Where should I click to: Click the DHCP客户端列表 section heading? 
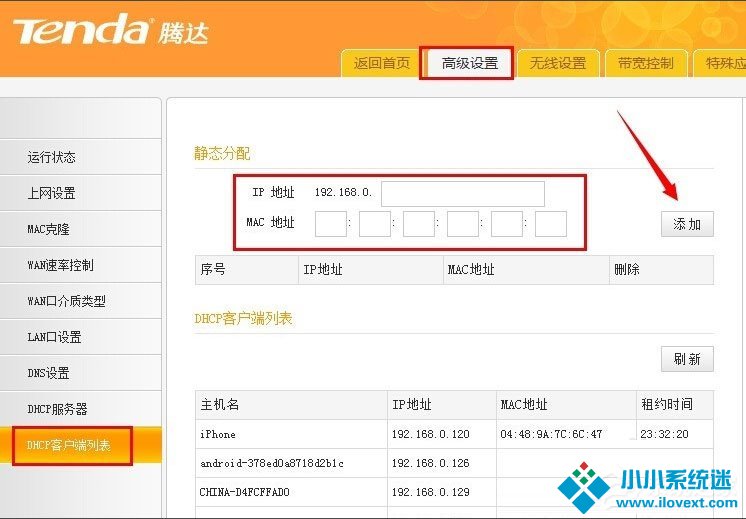coord(243,318)
